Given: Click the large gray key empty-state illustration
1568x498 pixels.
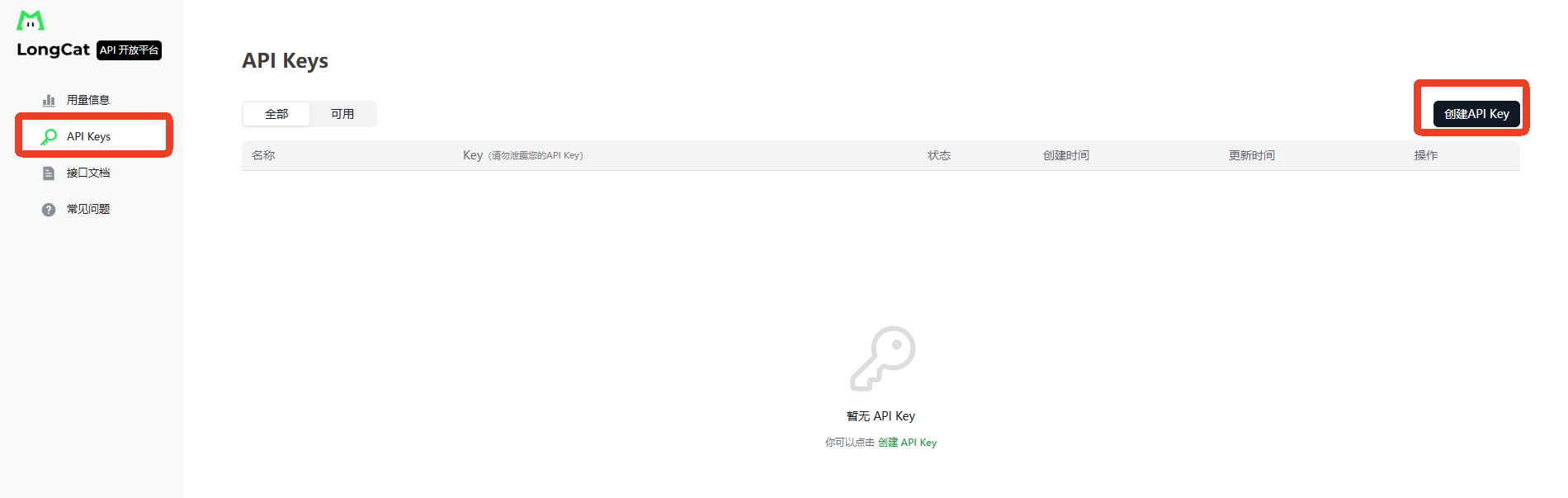Looking at the screenshot, I should pos(882,358).
